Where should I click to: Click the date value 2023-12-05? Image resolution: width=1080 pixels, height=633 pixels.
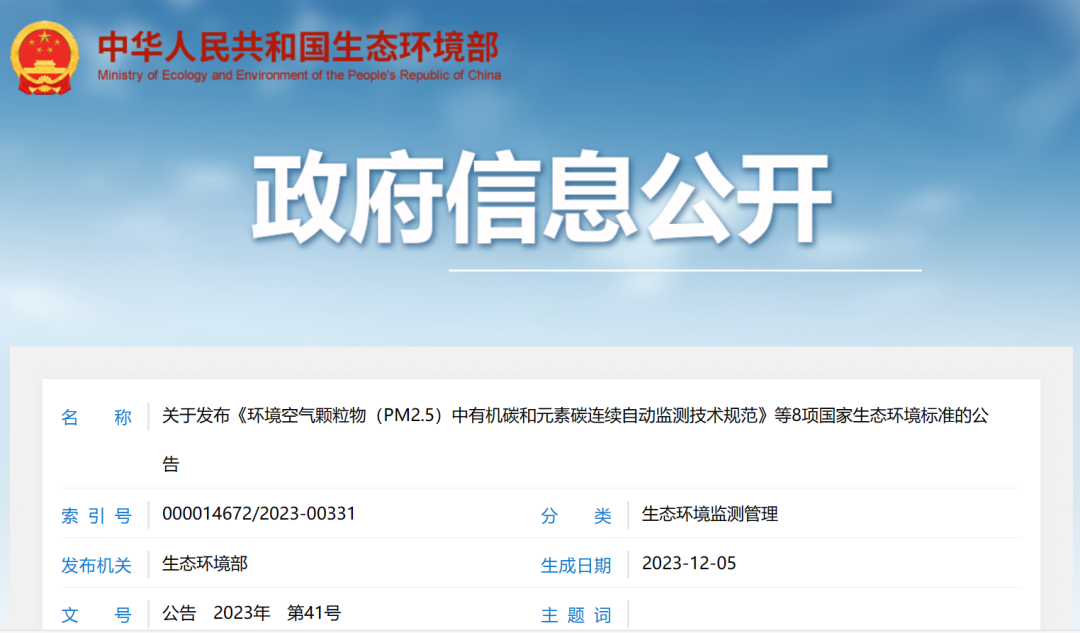[x=689, y=563]
